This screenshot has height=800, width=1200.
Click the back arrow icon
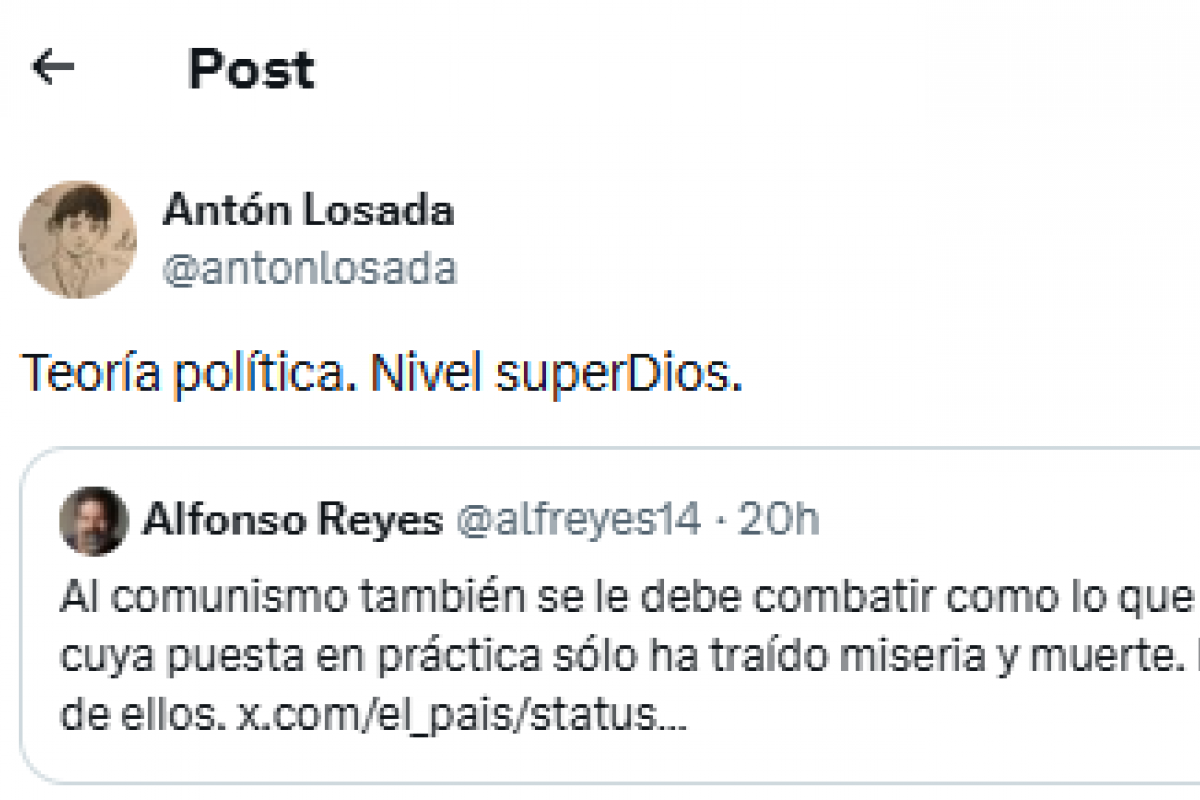53,68
